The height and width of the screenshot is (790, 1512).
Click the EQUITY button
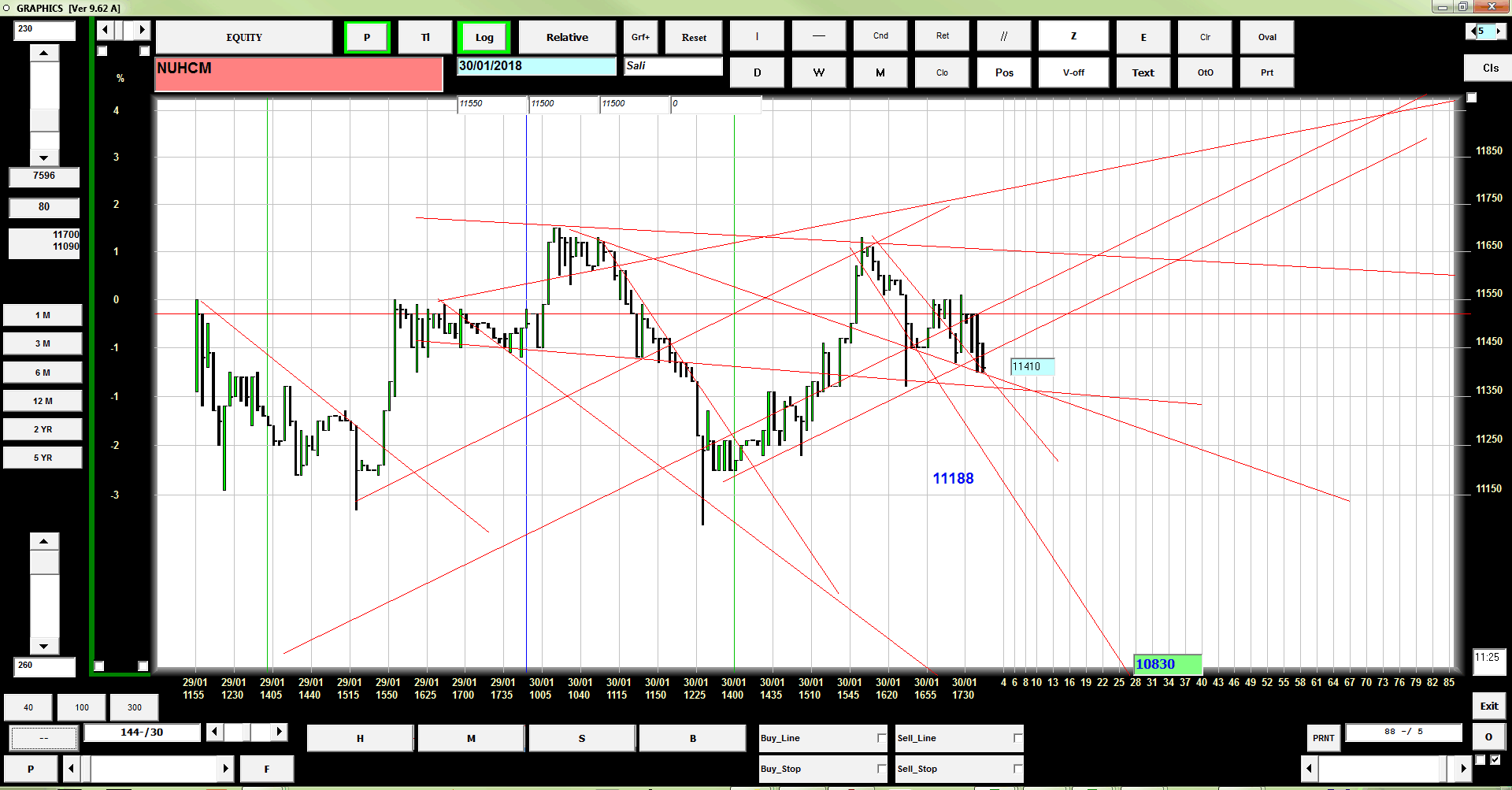[x=244, y=37]
